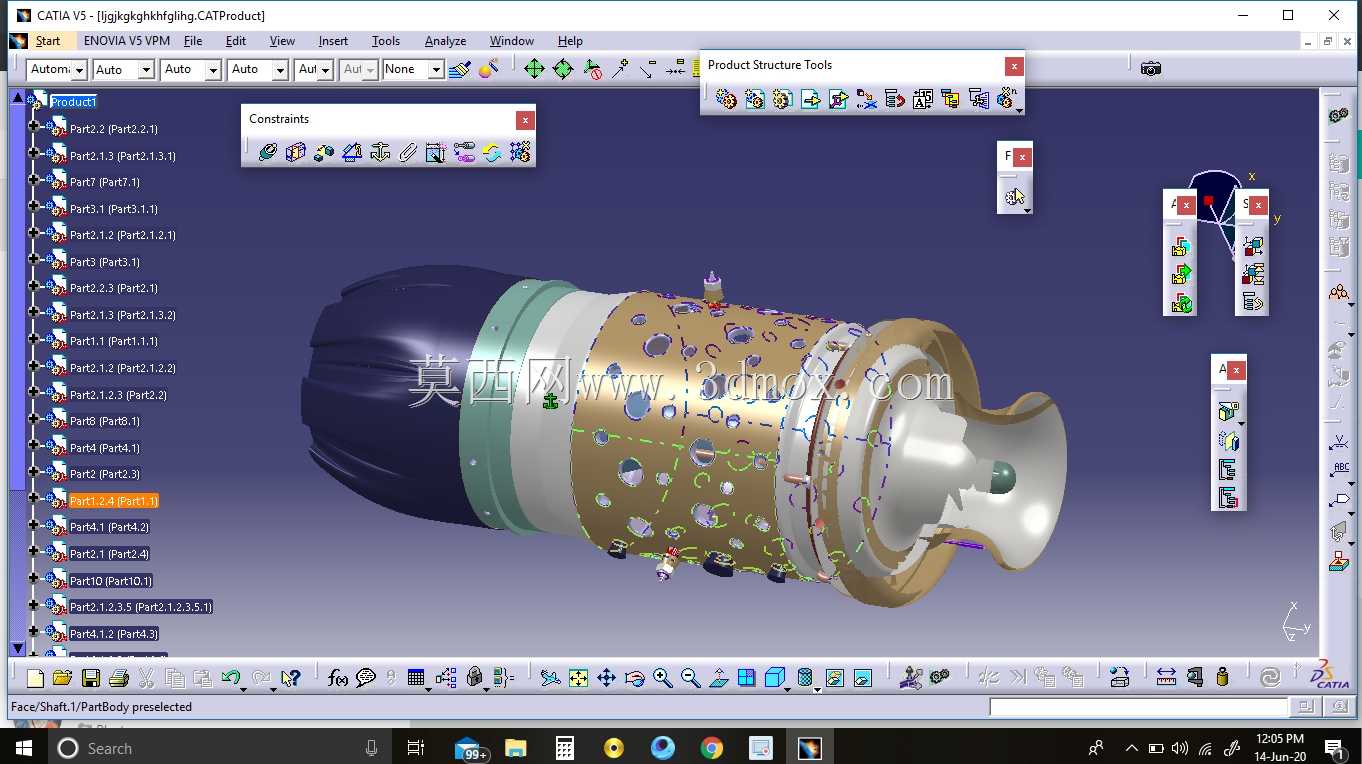Click the Fix Together paperclip icon

tap(407, 152)
